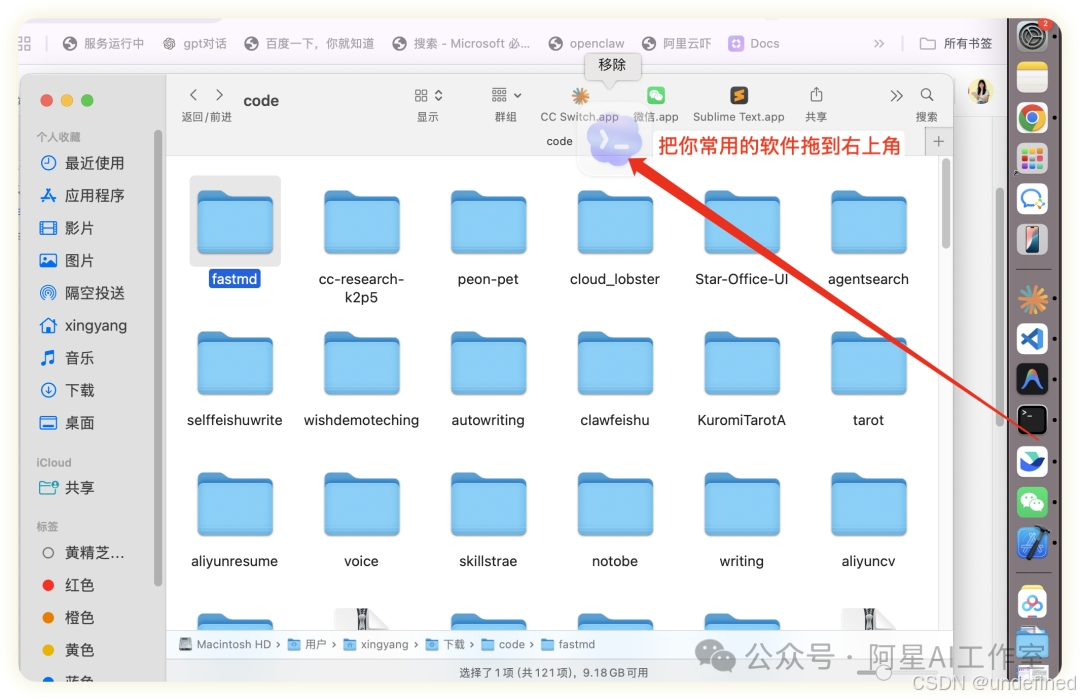Open the 所有书签 folder

[x=957, y=43]
